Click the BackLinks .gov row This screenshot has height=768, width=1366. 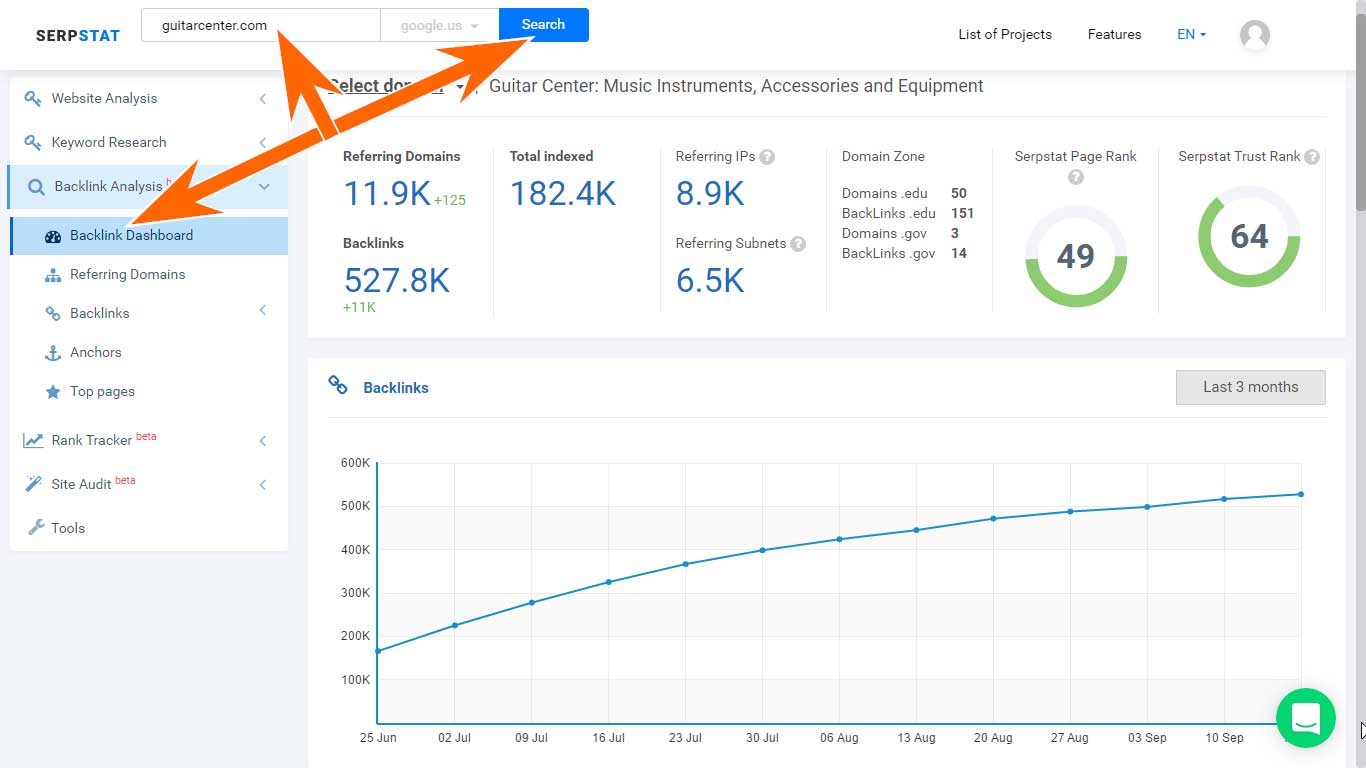tap(905, 253)
